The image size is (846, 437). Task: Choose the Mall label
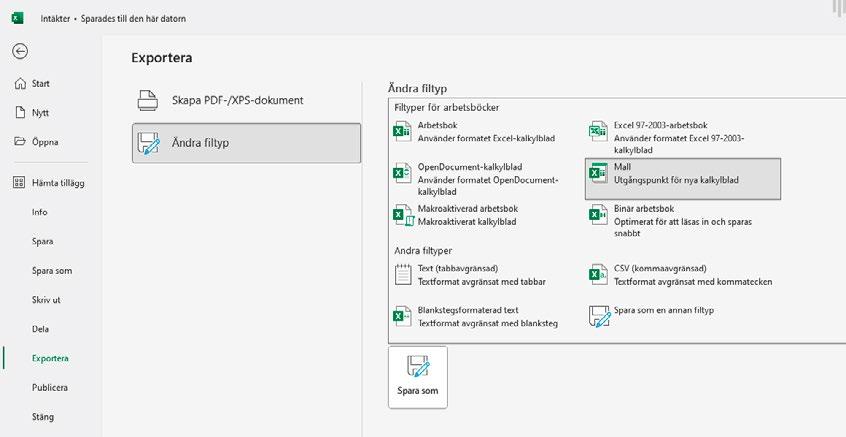[x=622, y=167]
